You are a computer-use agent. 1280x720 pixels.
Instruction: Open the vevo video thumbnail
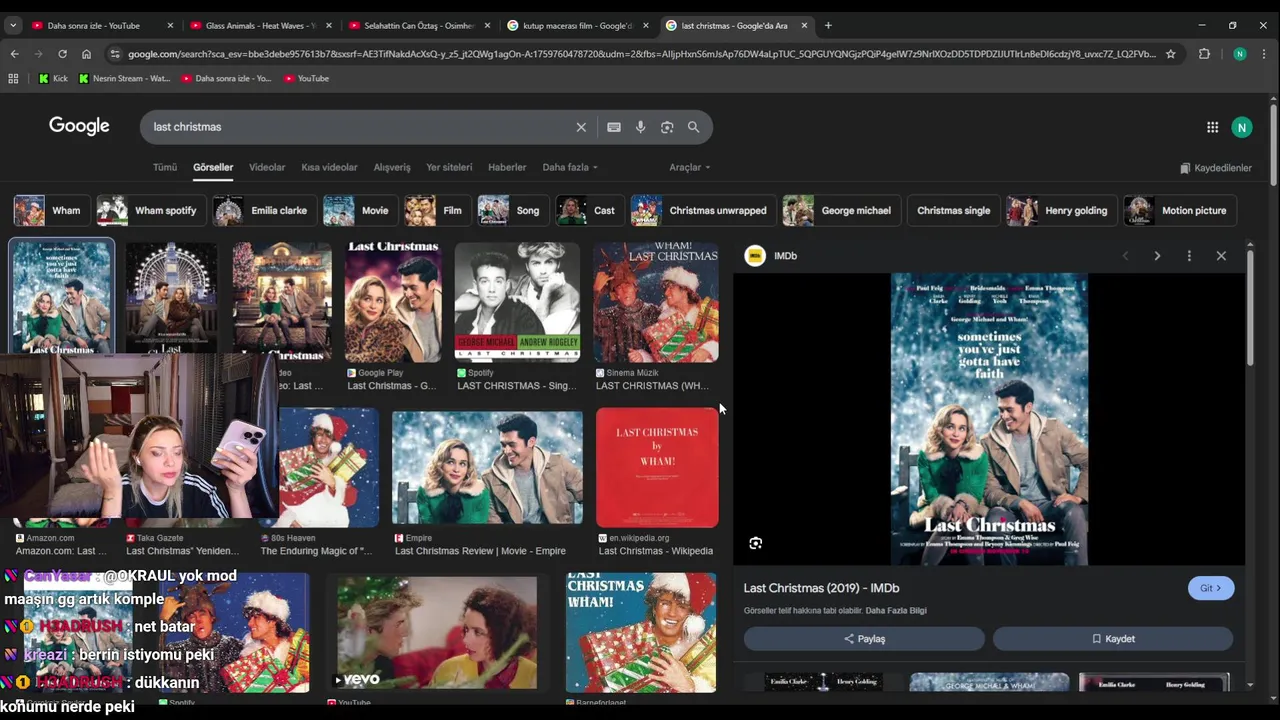point(437,634)
